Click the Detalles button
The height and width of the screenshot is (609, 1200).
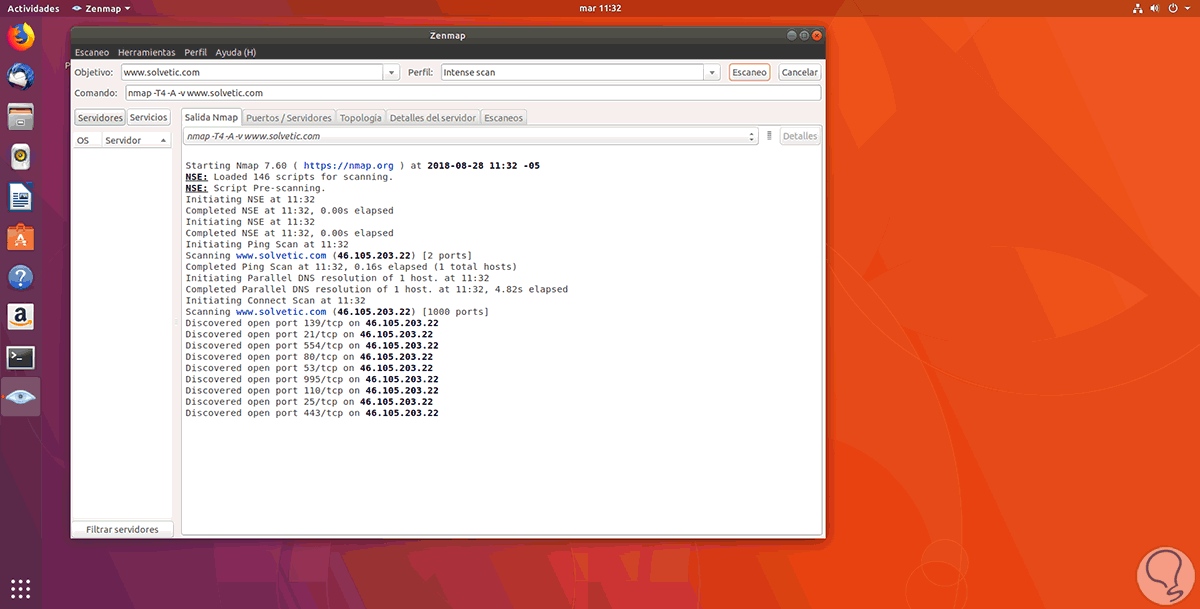click(x=800, y=136)
